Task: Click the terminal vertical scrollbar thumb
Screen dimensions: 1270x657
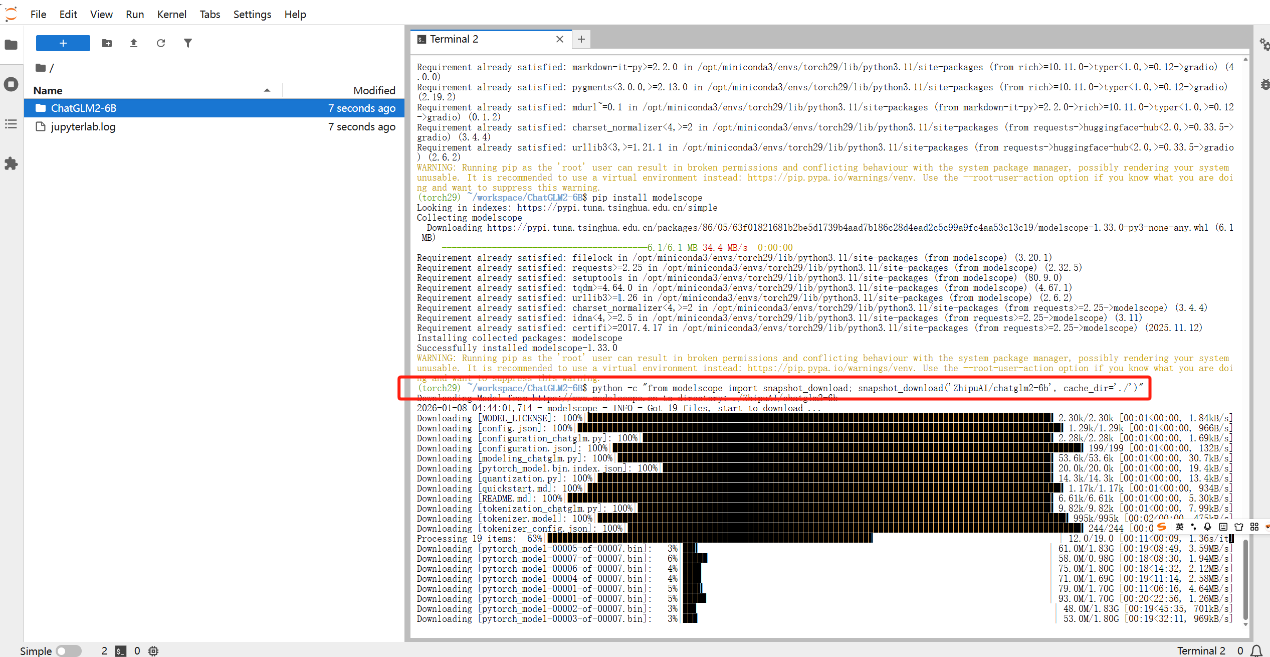Action: tap(1245, 578)
